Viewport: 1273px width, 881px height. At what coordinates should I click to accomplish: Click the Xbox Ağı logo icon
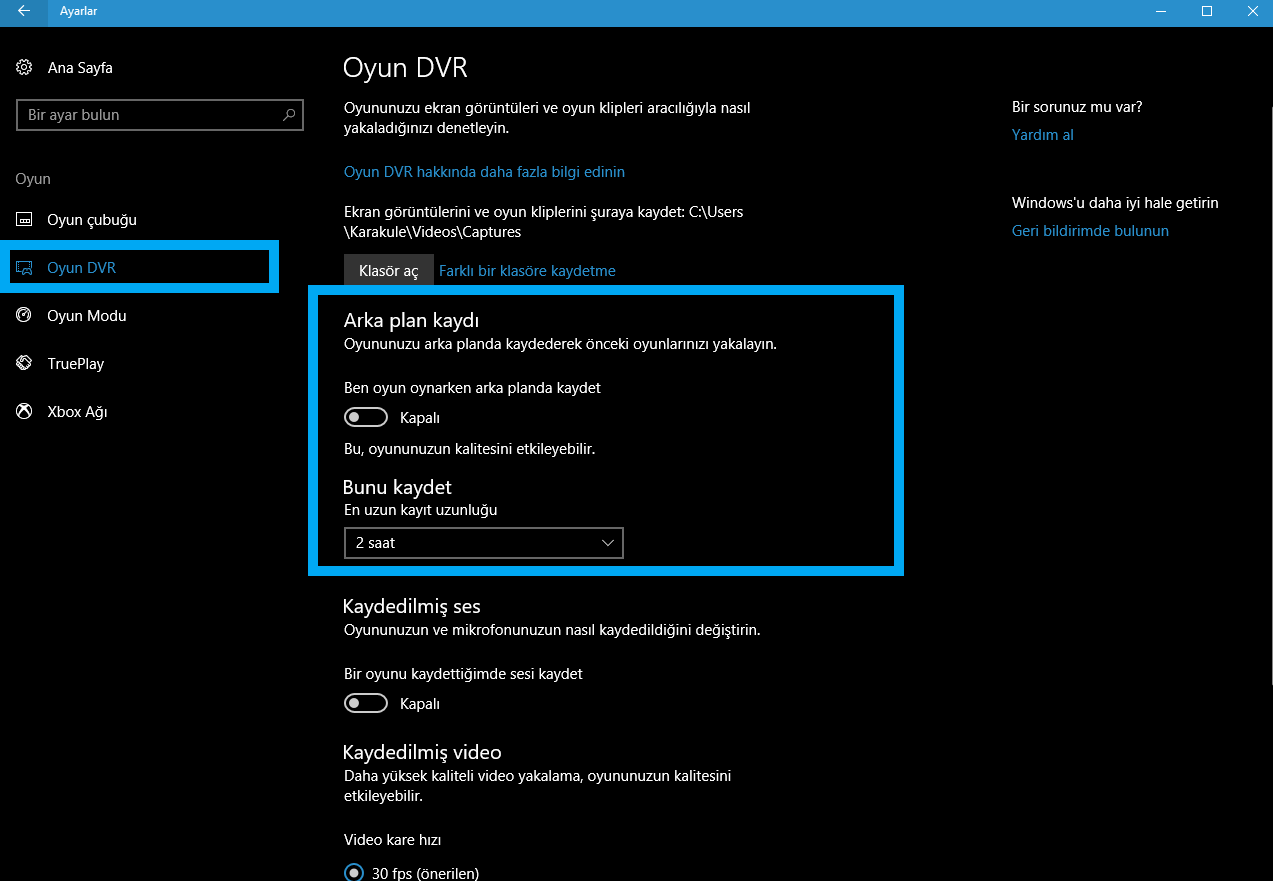click(24, 411)
